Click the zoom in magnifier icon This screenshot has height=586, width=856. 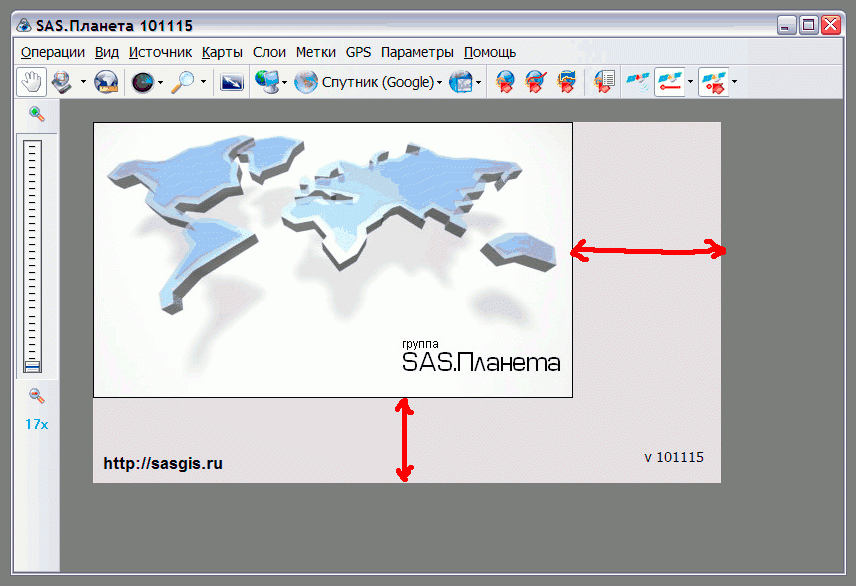tap(37, 114)
